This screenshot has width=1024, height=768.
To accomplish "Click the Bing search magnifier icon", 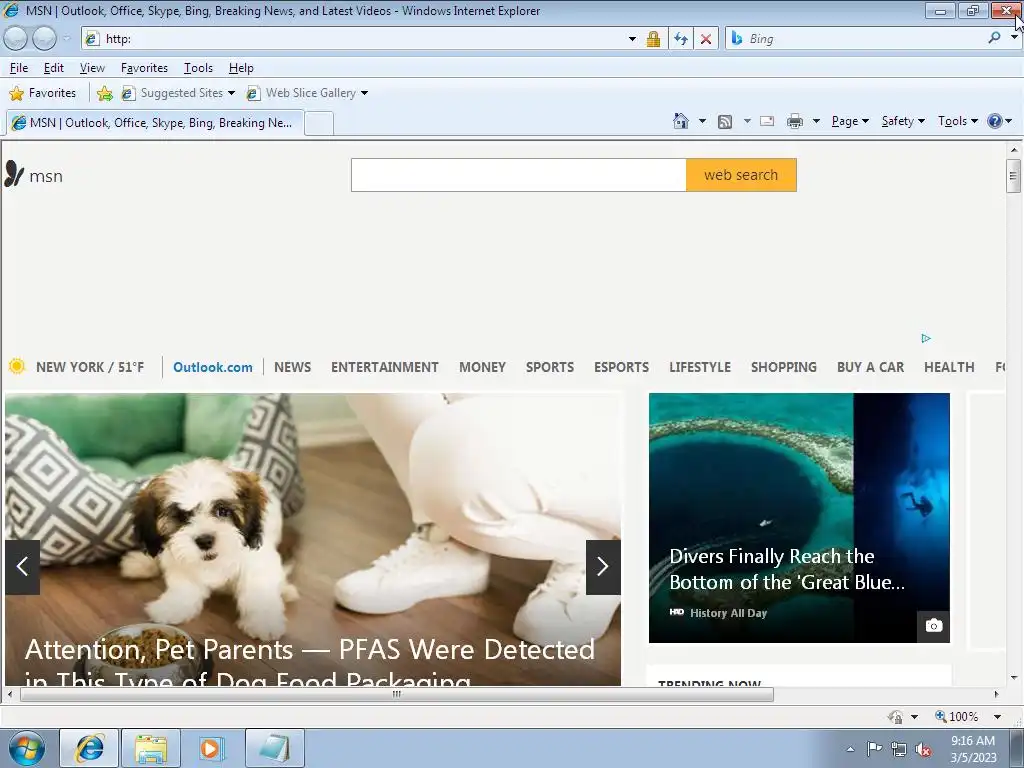I will click(x=994, y=39).
